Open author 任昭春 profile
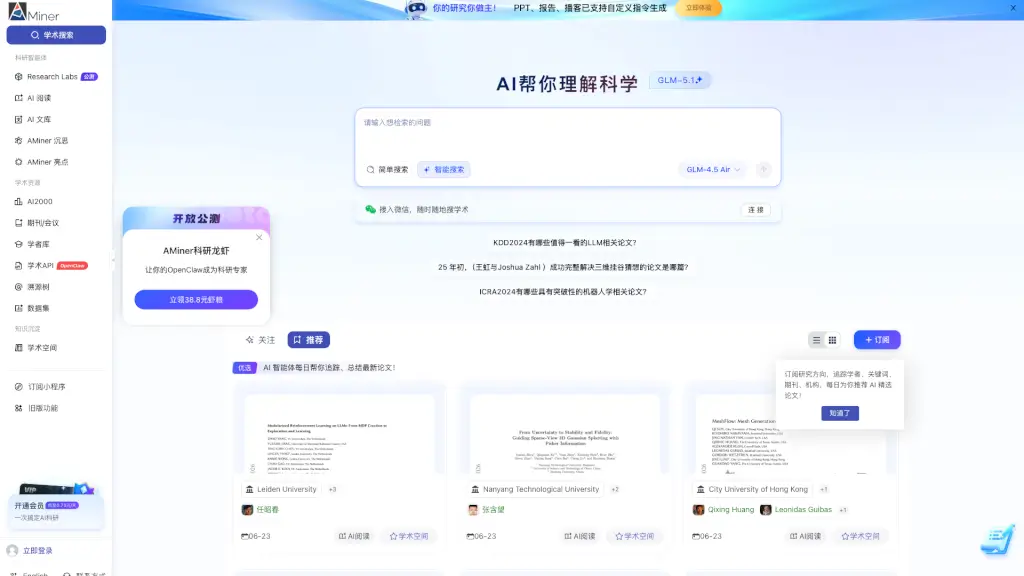 coord(261,510)
